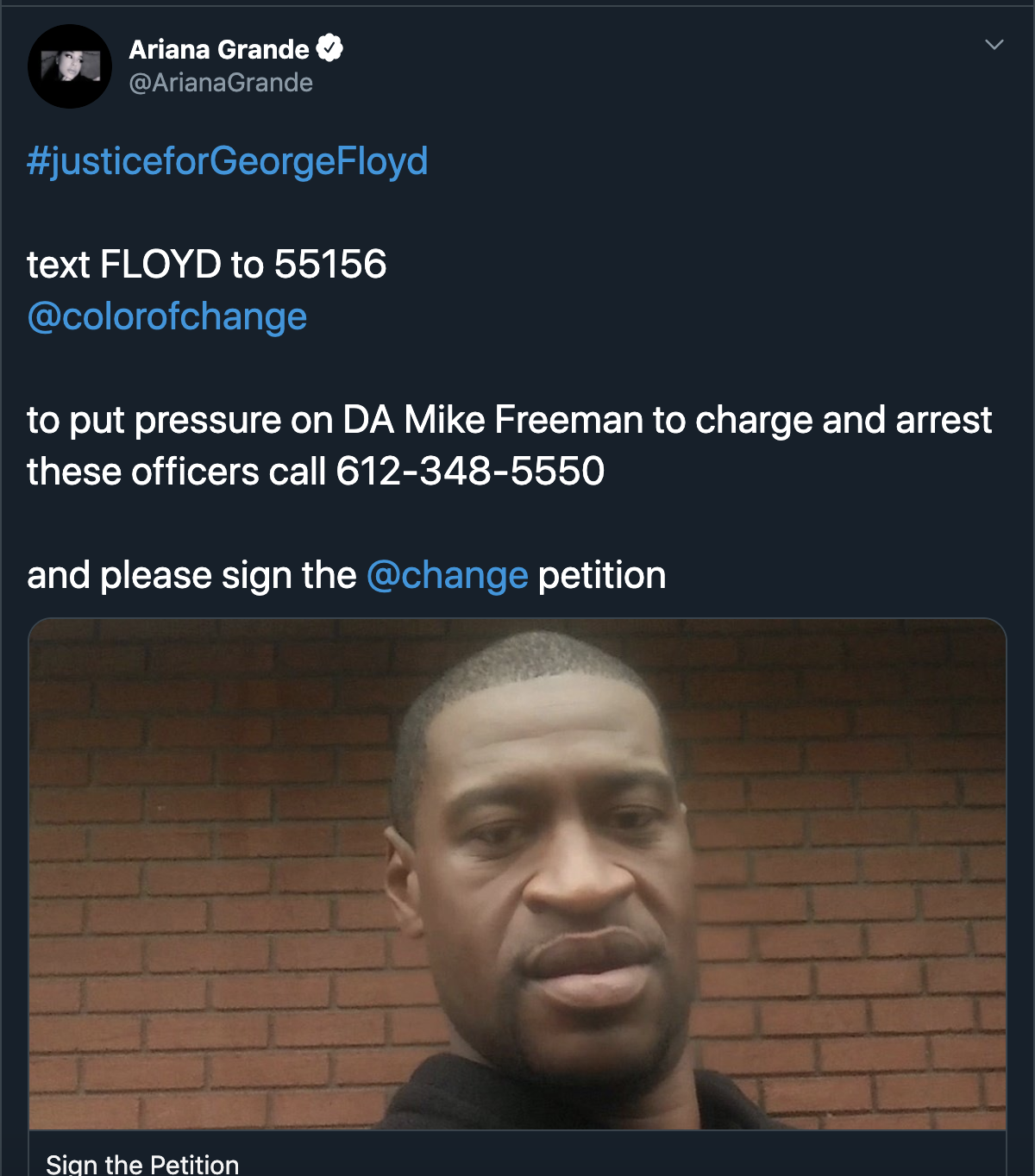Click the word "petition" after @change
Screen dimensions: 1035x1176
[x=602, y=575]
